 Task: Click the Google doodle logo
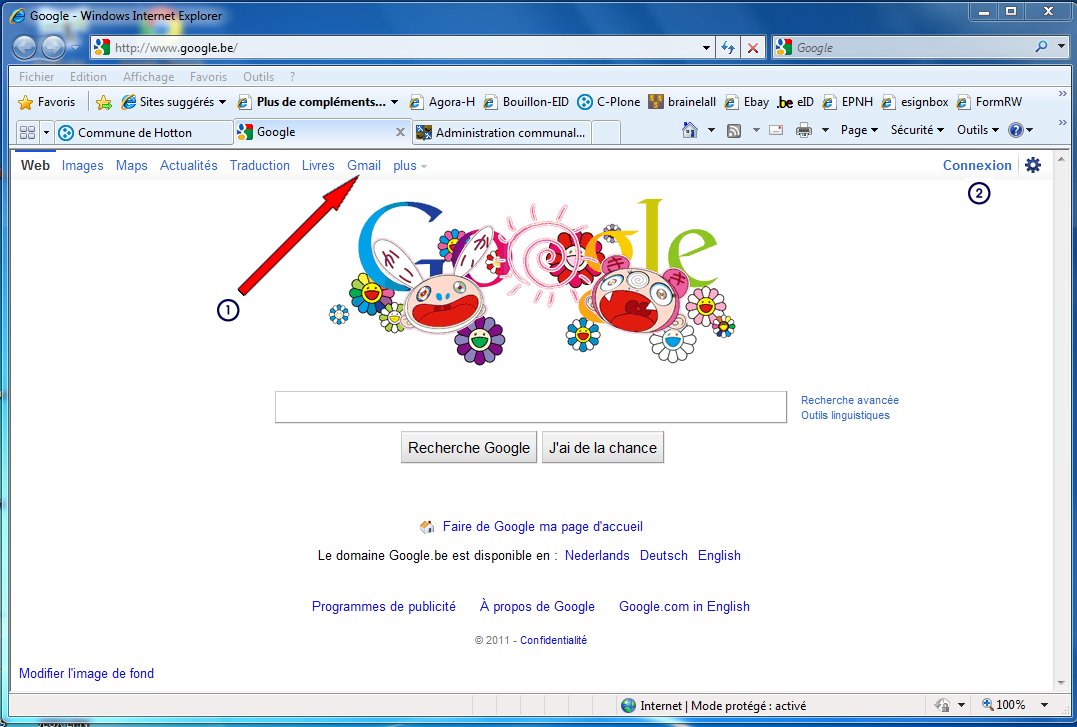(532, 282)
